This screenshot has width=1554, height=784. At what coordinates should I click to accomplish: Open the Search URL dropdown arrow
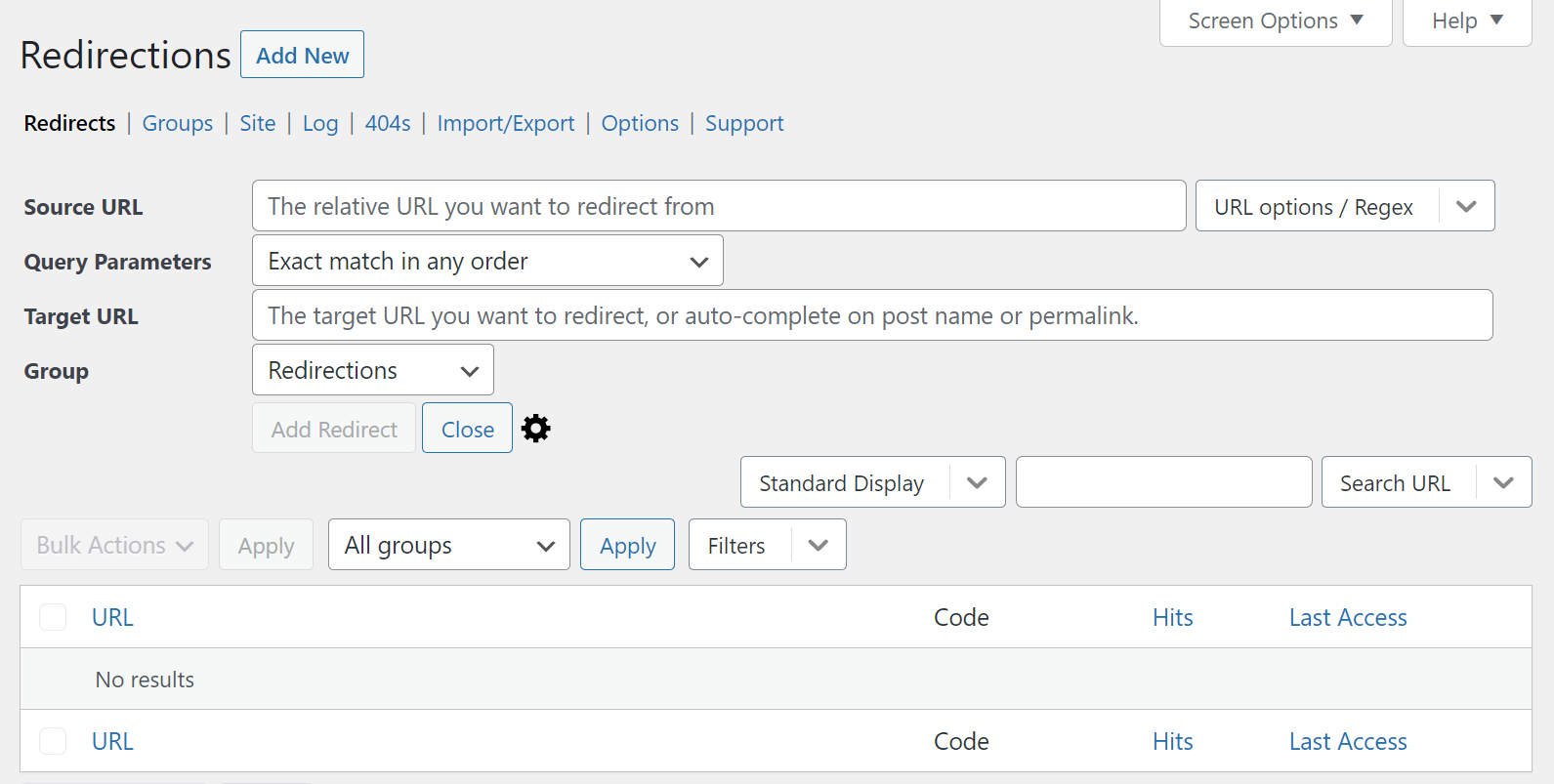point(1502,482)
